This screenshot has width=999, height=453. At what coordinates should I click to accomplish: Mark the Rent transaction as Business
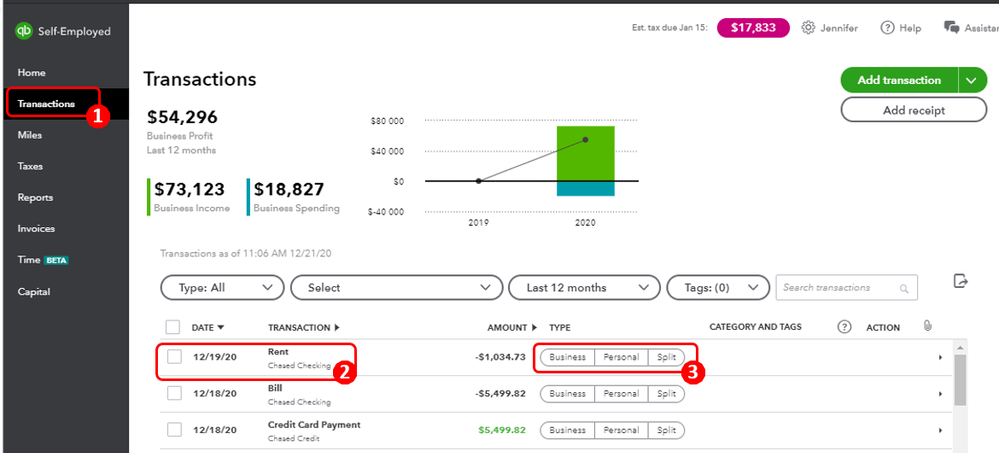coord(567,357)
